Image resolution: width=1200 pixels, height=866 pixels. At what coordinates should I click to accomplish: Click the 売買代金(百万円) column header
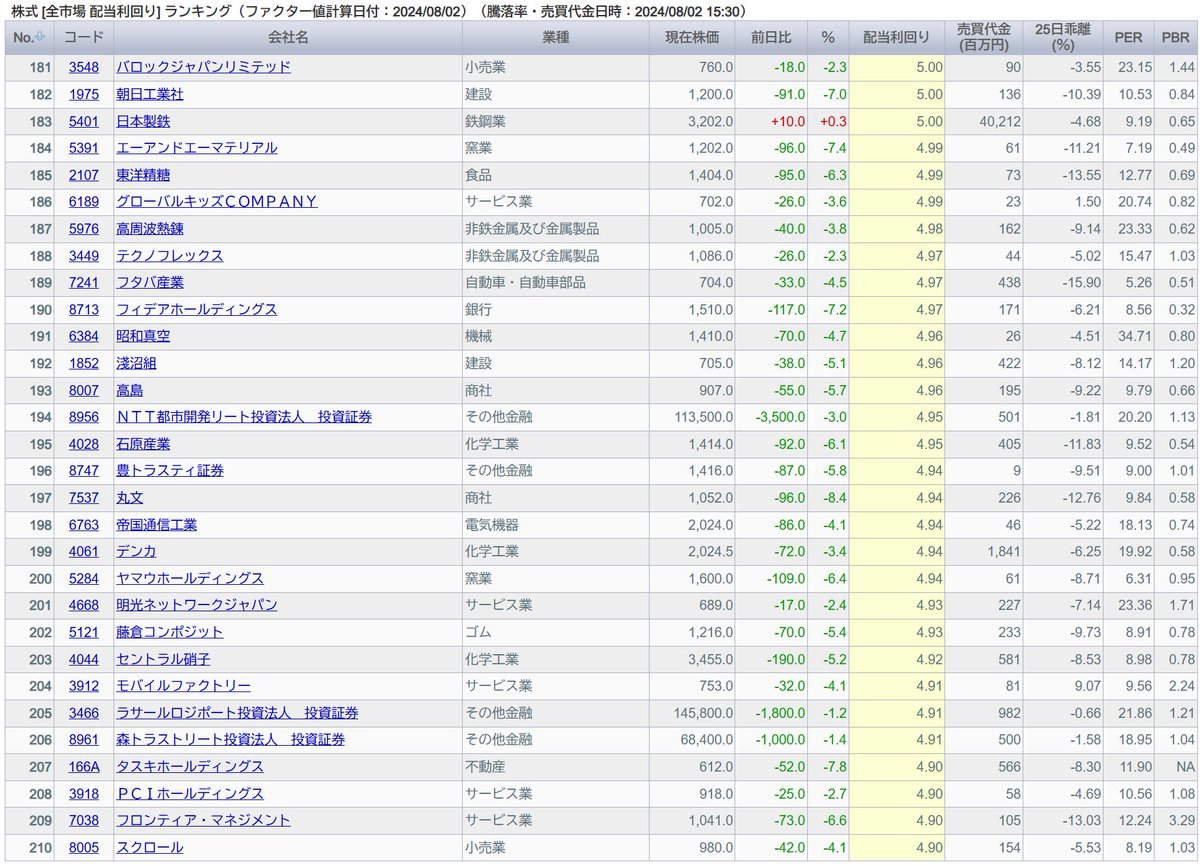(x=985, y=37)
